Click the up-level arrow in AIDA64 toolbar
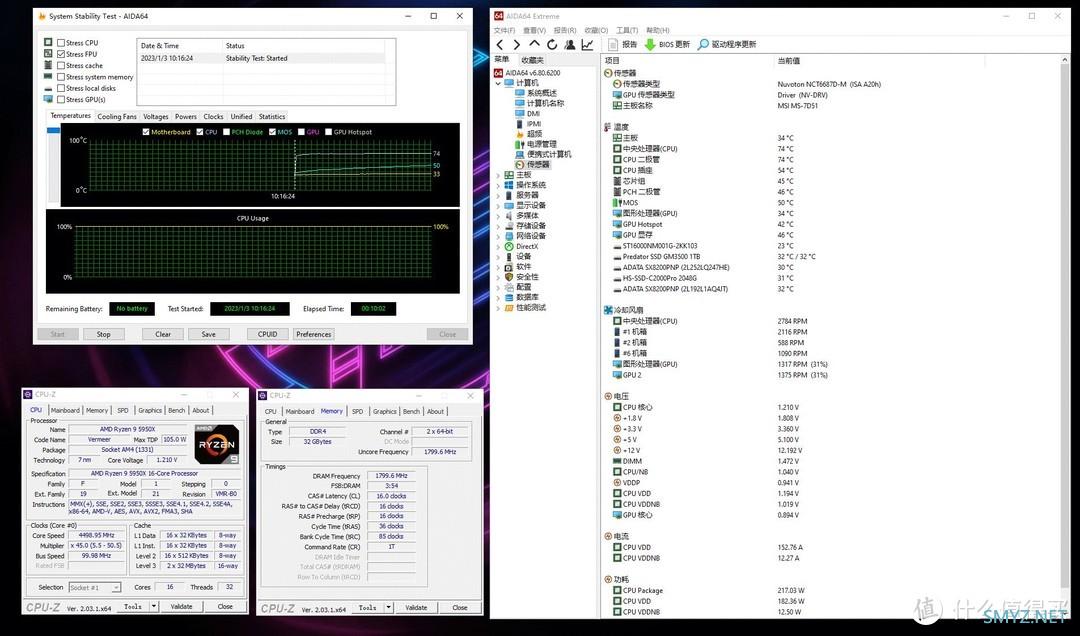Viewport: 1080px width, 636px height. [534, 45]
